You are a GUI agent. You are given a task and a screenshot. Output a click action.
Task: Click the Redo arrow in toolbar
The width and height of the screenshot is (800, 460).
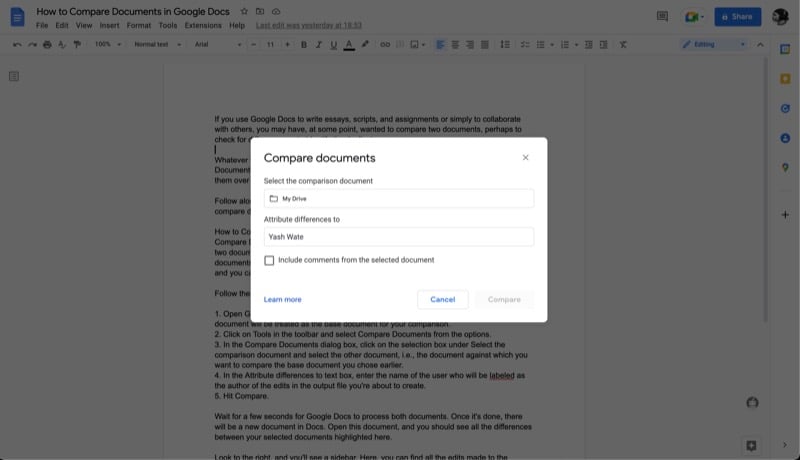point(32,44)
